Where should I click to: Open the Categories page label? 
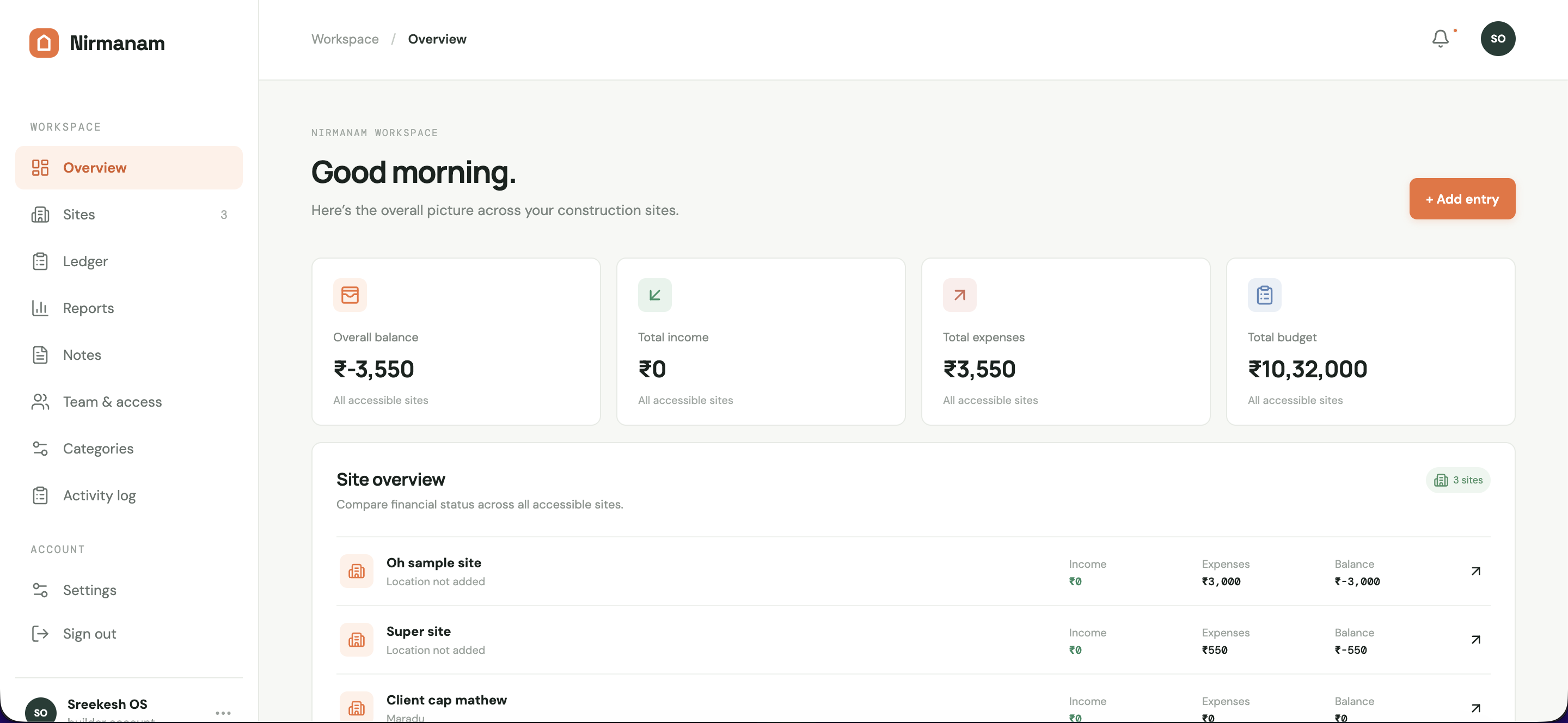98,449
